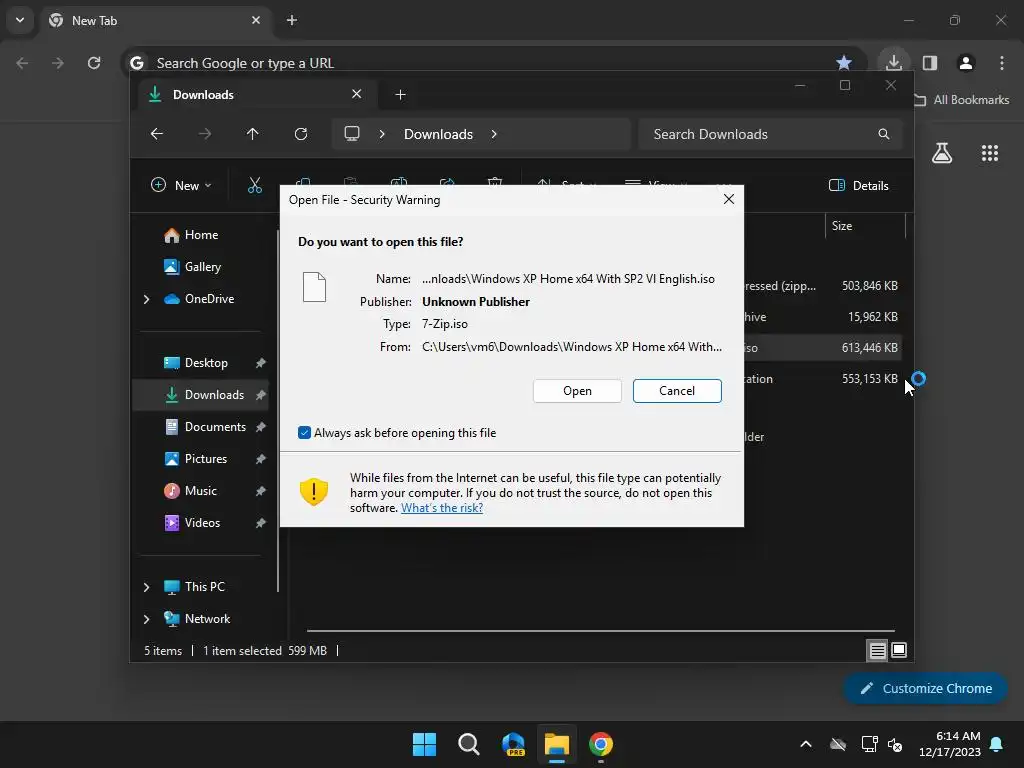Screen dimensions: 1024x768
Task: Refresh the Downloads folder view
Action: (x=300, y=134)
